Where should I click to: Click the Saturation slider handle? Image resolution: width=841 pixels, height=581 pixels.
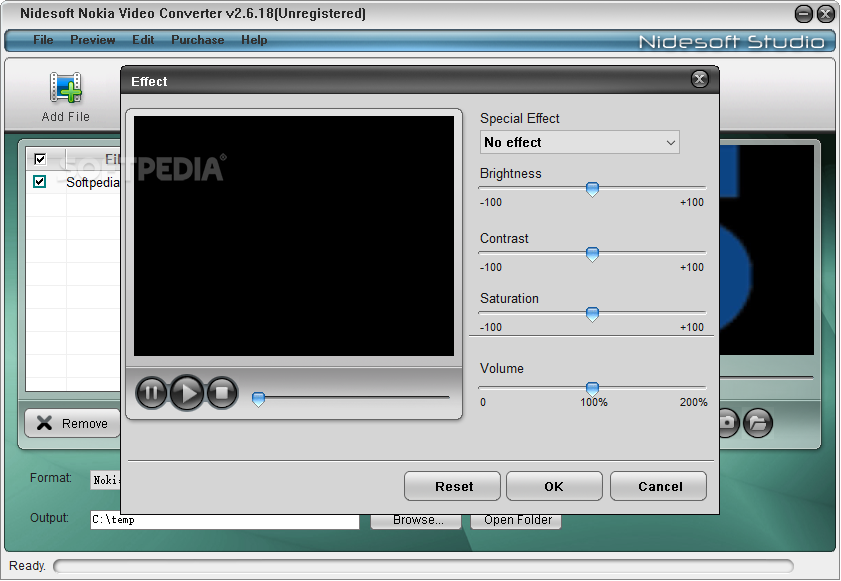592,314
